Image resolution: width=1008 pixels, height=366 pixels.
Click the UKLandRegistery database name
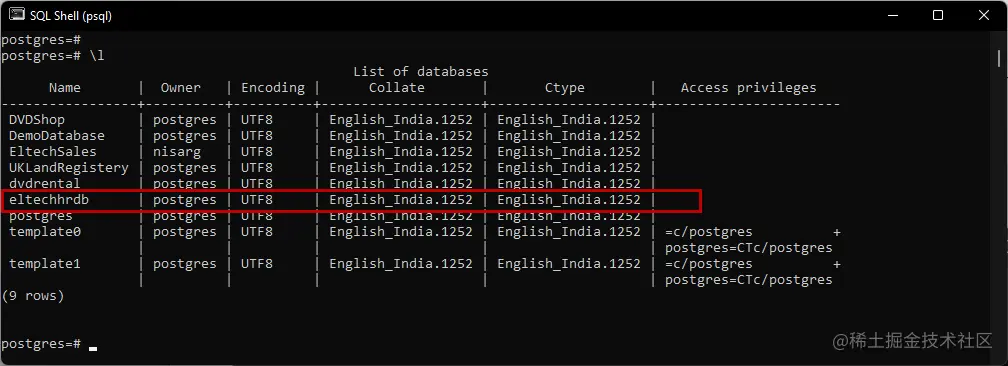click(69, 168)
